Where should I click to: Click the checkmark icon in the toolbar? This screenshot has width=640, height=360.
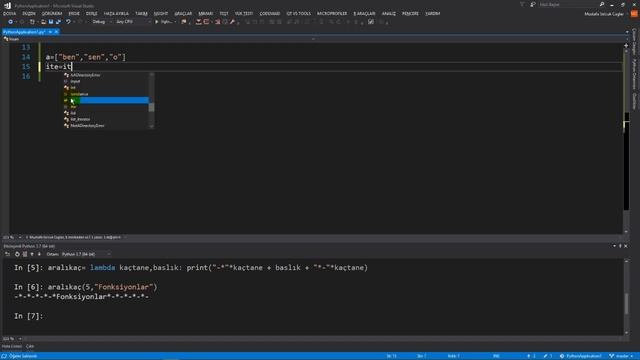click(x=371, y=22)
